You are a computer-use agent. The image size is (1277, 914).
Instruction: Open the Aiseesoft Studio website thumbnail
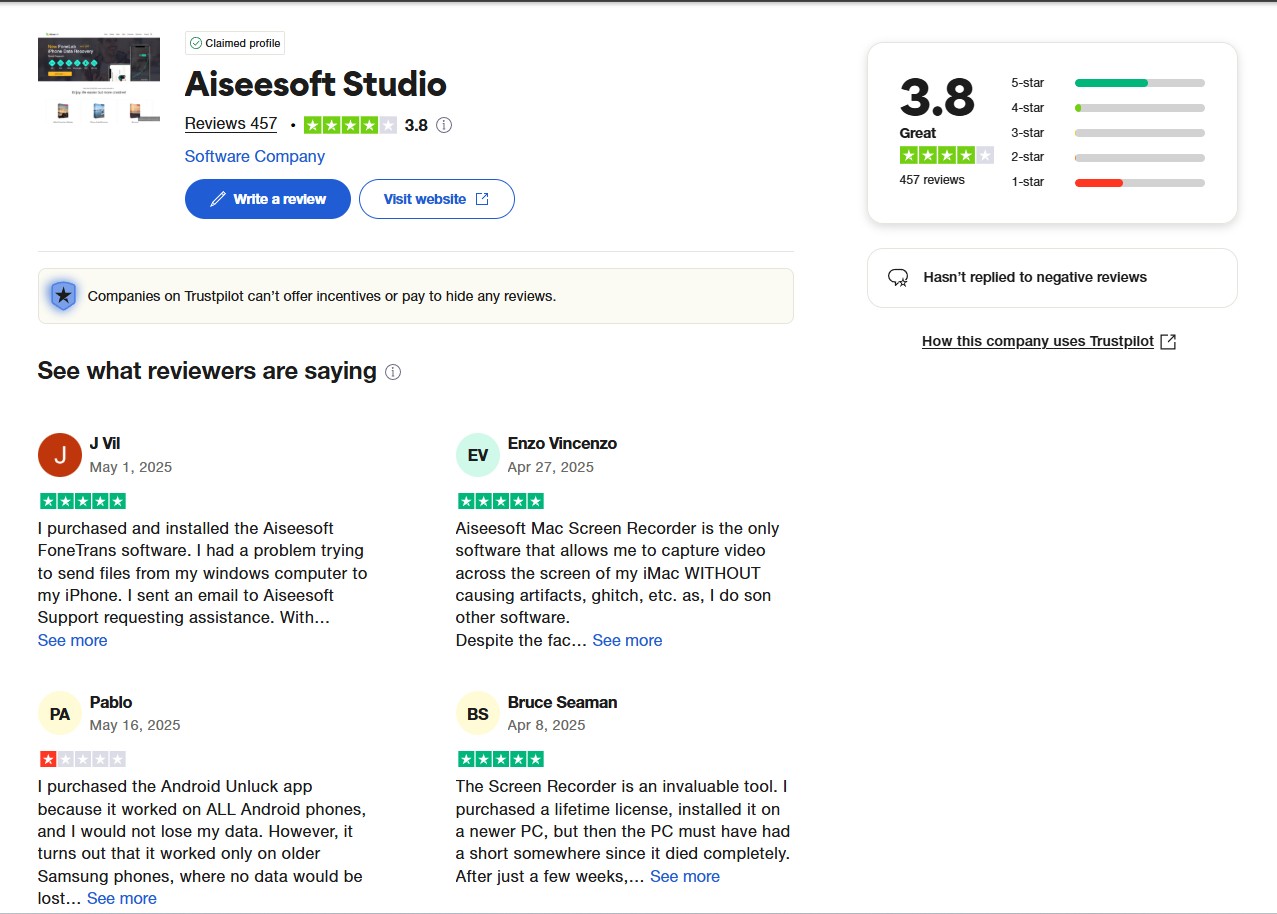[99, 80]
